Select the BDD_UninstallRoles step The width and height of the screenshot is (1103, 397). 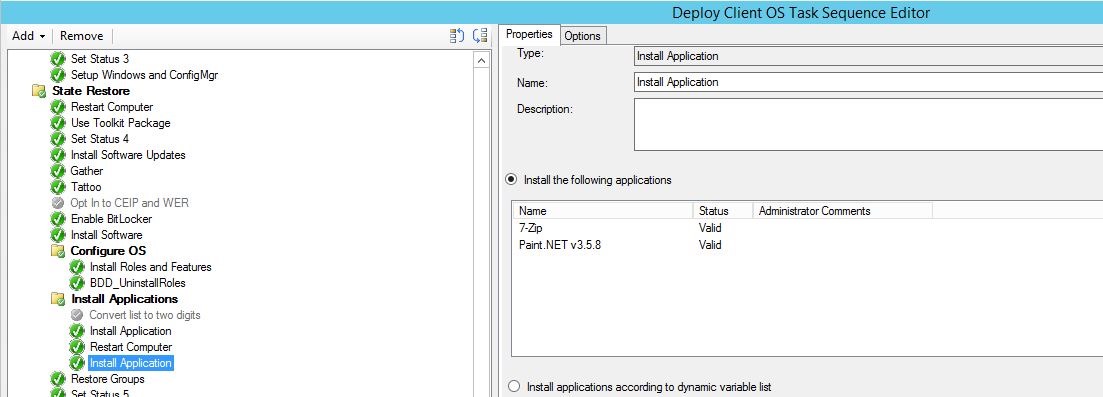137,283
